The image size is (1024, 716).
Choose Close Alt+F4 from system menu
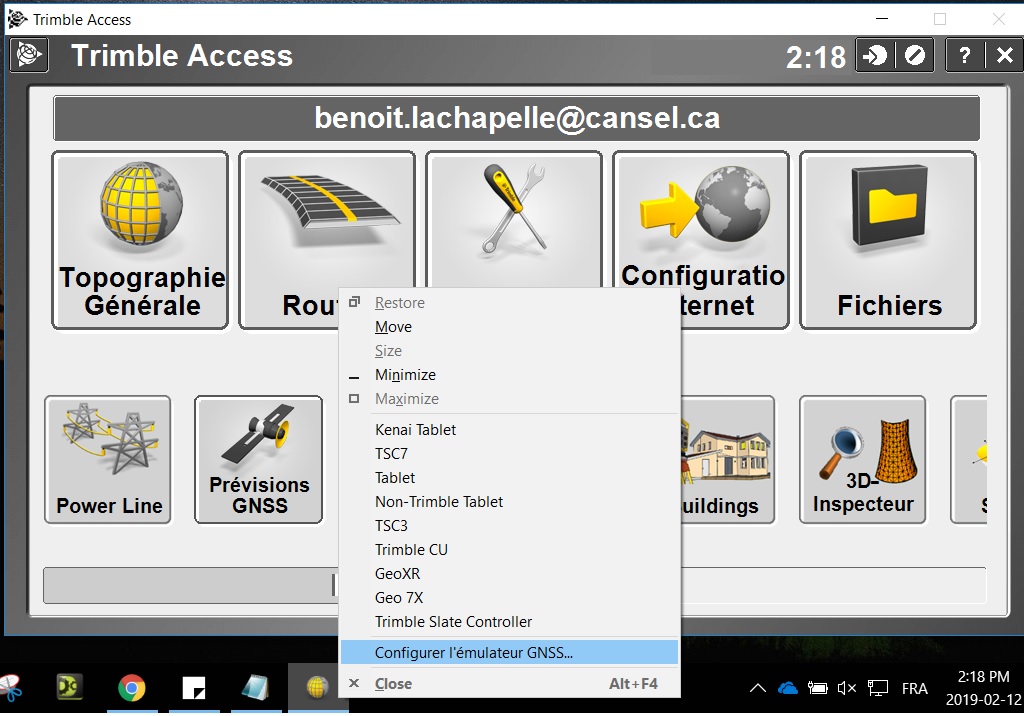point(509,684)
